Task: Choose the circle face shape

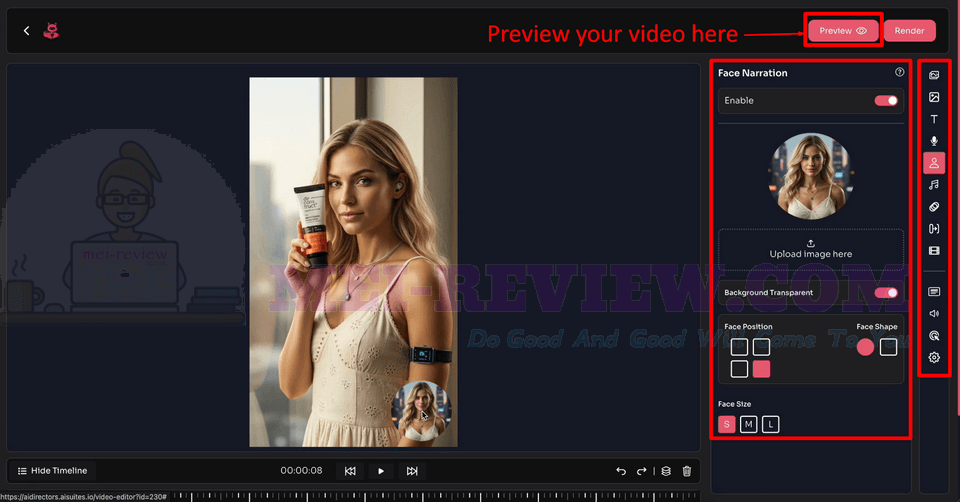Action: tap(865, 347)
